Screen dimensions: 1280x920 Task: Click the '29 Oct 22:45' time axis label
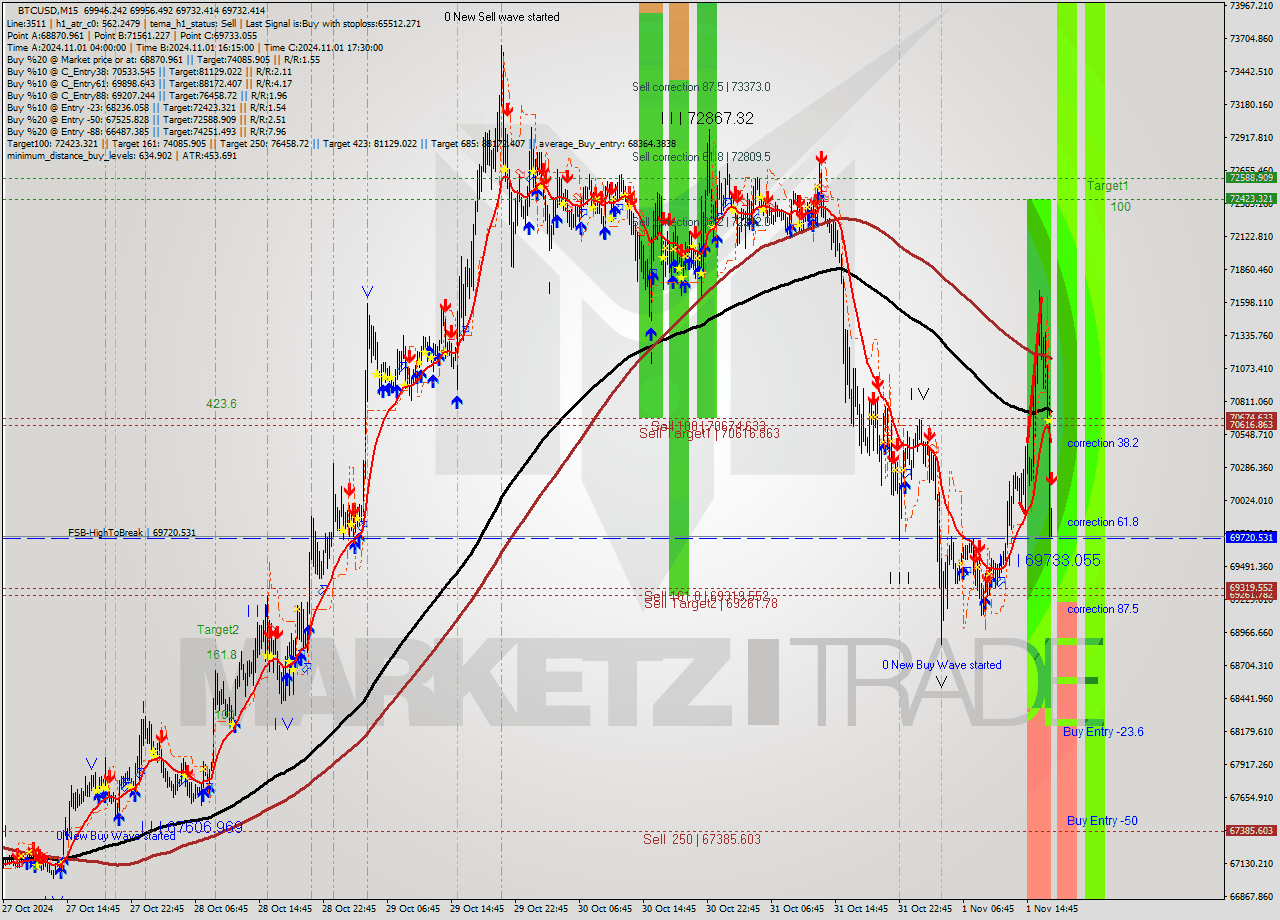pyautogui.click(x=542, y=909)
